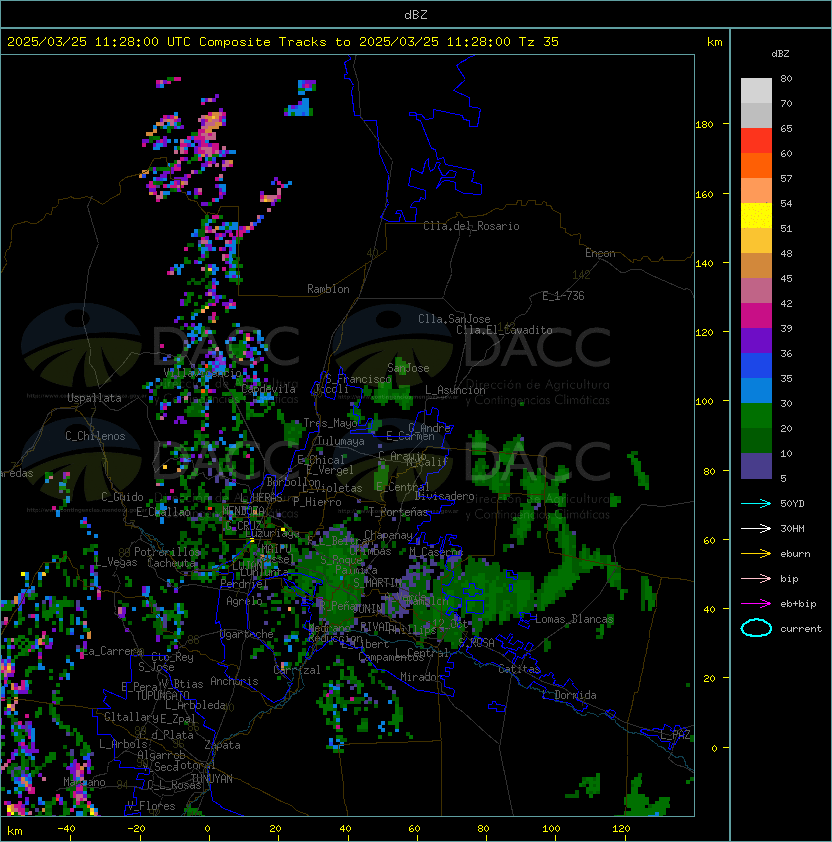The width and height of the screenshot is (832, 842).
Task: Click the 80 dBZ white color swatch
Action: (756, 91)
